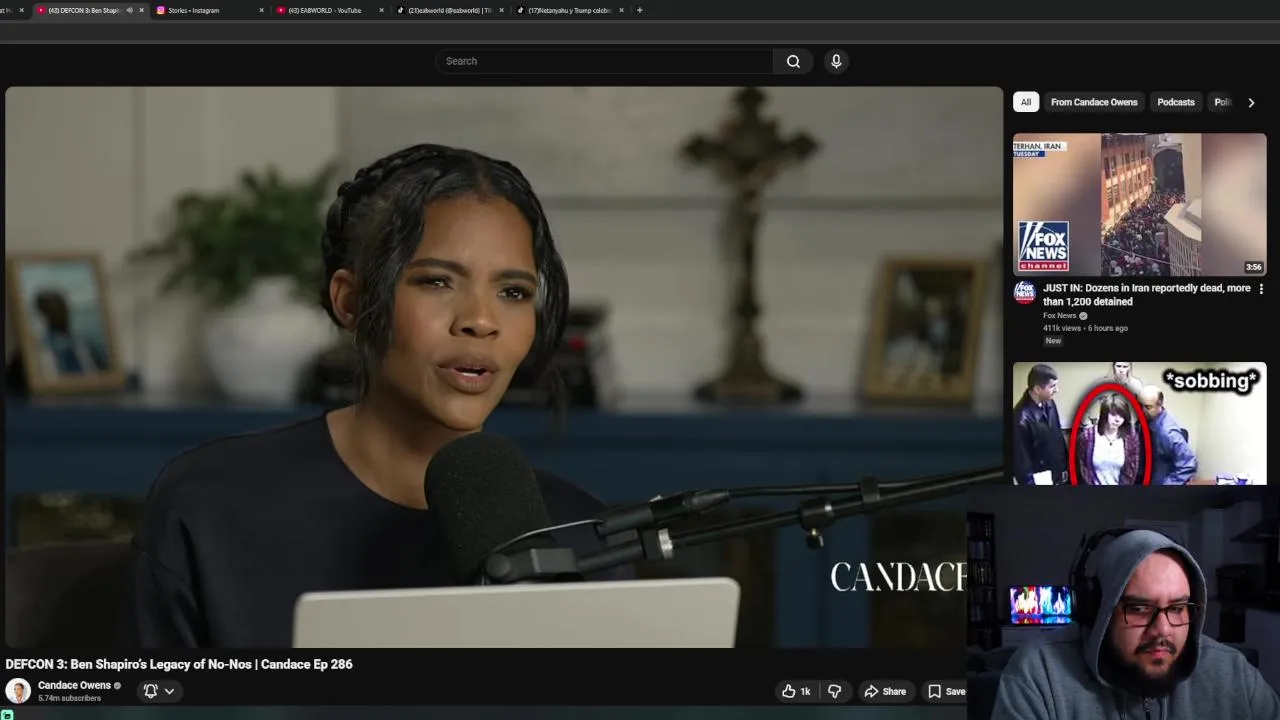Click the 5.74m subscribers text
The image size is (1280, 720).
tap(69, 698)
